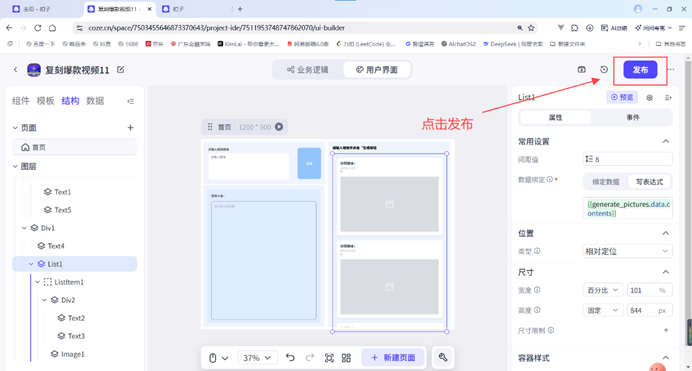Screen dimensions: 692x371
Task: Collapse the 图层 section
Action: click(x=15, y=166)
